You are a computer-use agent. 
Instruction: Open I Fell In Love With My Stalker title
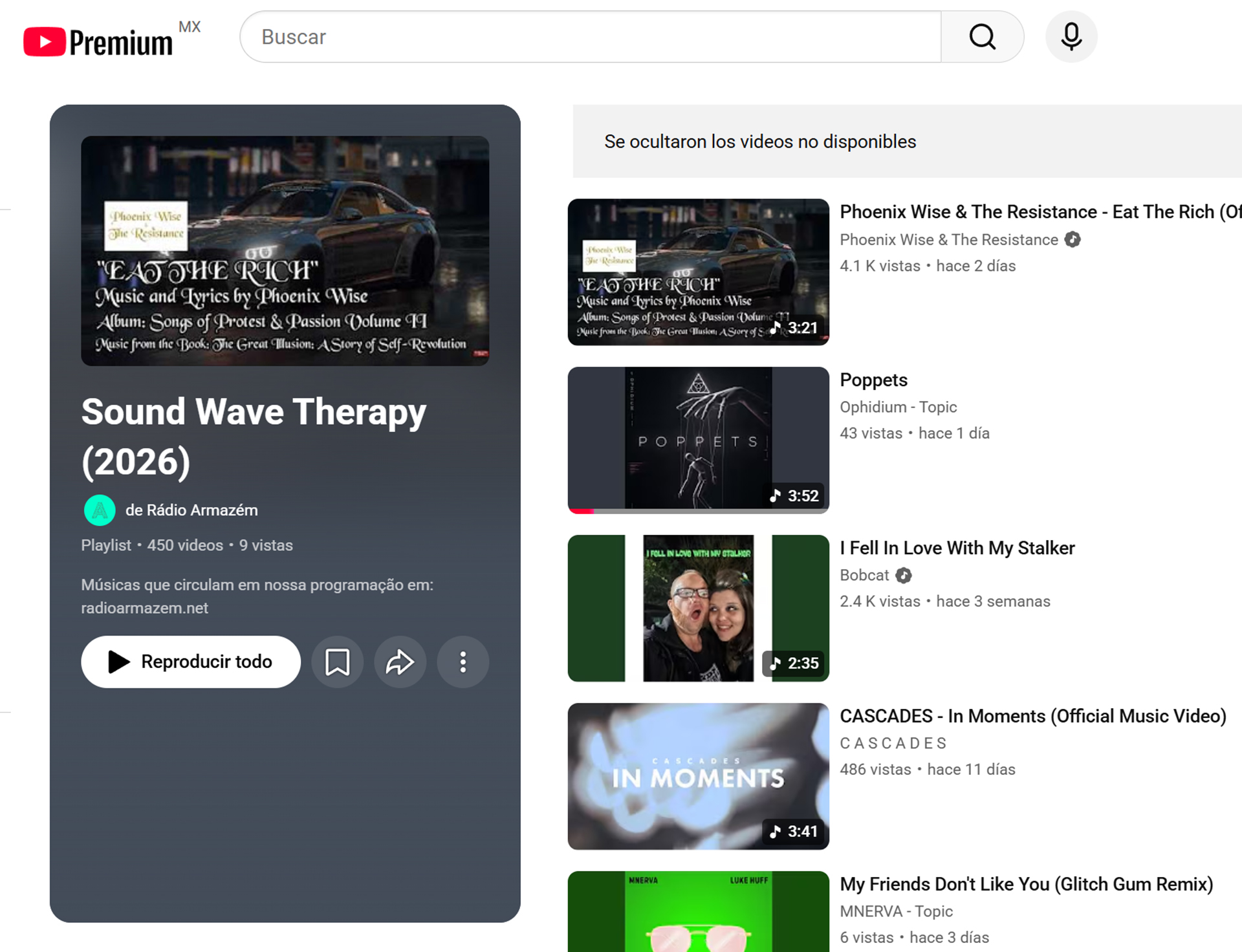tap(957, 548)
